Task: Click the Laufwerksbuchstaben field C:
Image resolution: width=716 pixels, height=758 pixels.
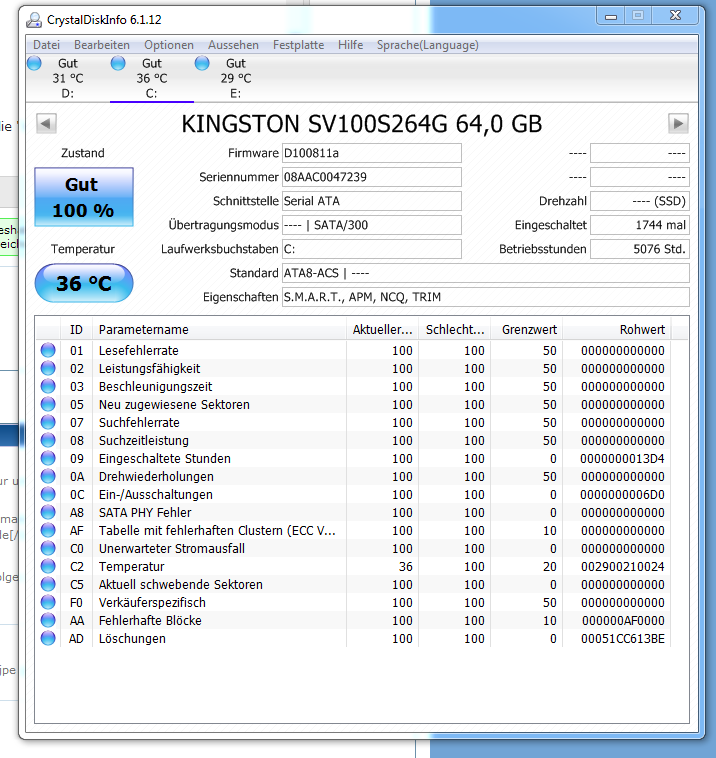Action: coord(371,249)
